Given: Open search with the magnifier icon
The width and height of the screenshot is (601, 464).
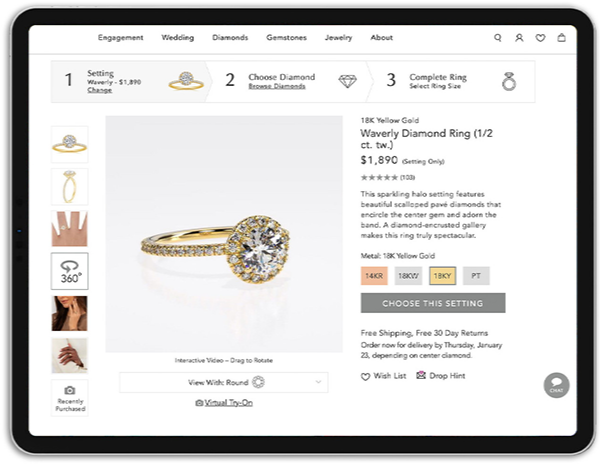Looking at the screenshot, I should (x=498, y=38).
